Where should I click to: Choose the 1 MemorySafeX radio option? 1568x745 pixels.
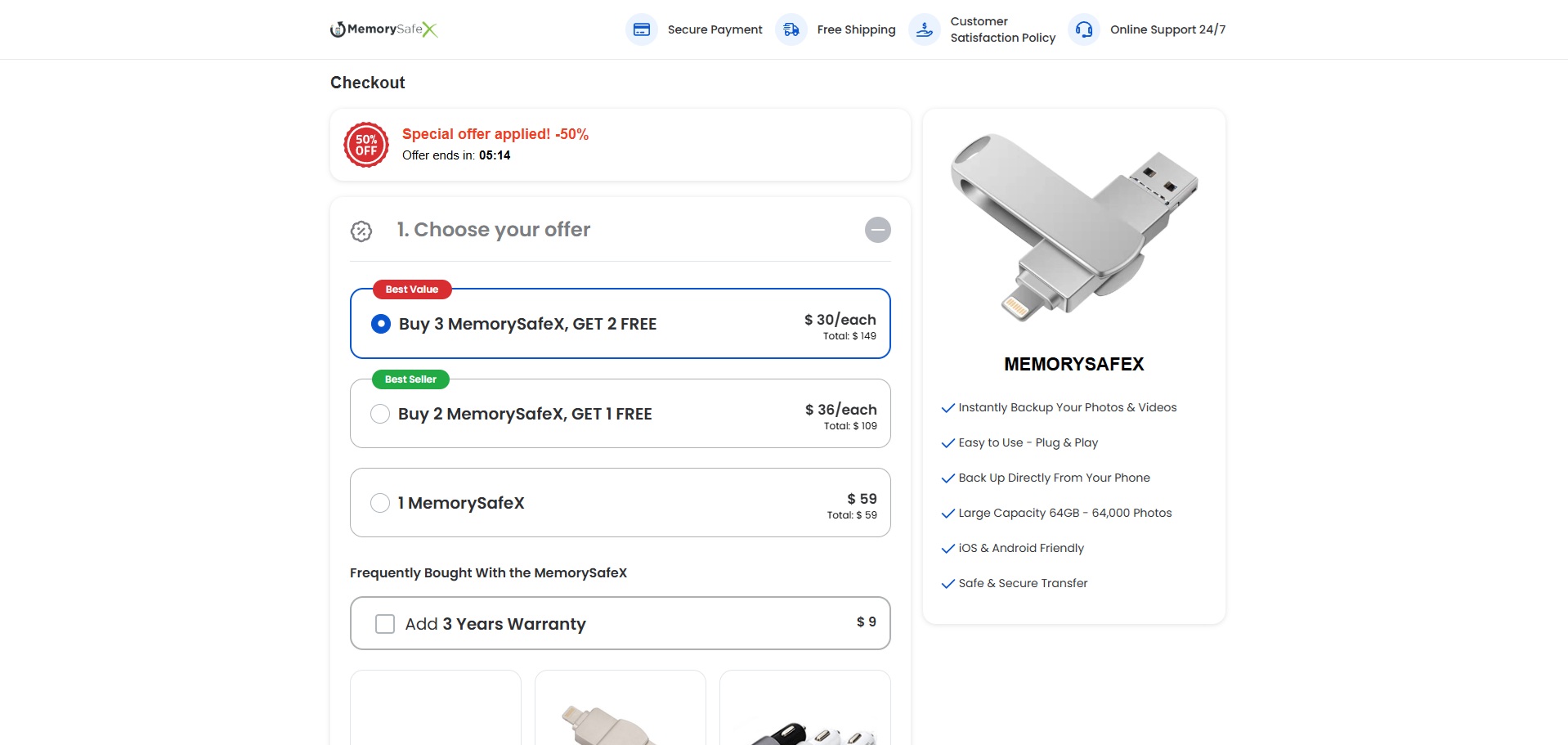(380, 503)
